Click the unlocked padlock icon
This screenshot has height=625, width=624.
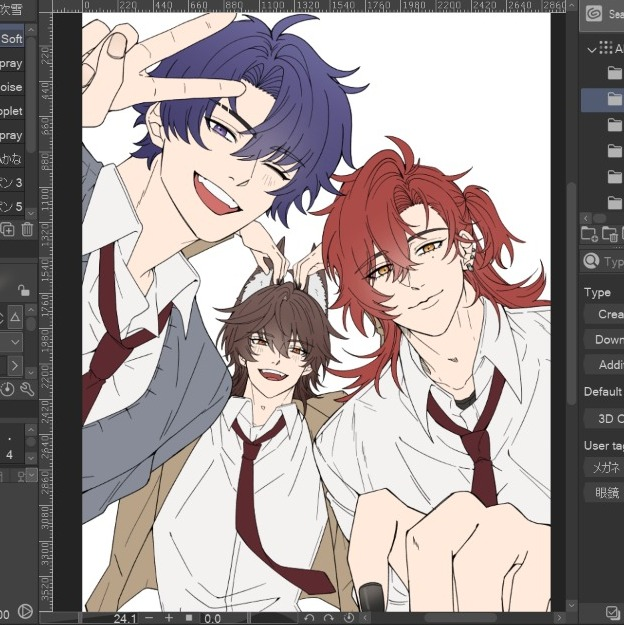[x=24, y=290]
